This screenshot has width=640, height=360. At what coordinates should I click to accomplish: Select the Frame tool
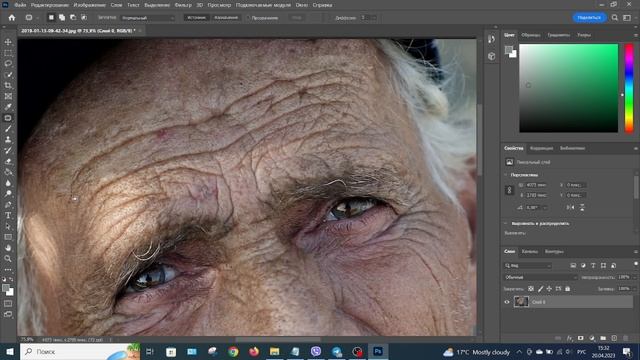(8, 96)
